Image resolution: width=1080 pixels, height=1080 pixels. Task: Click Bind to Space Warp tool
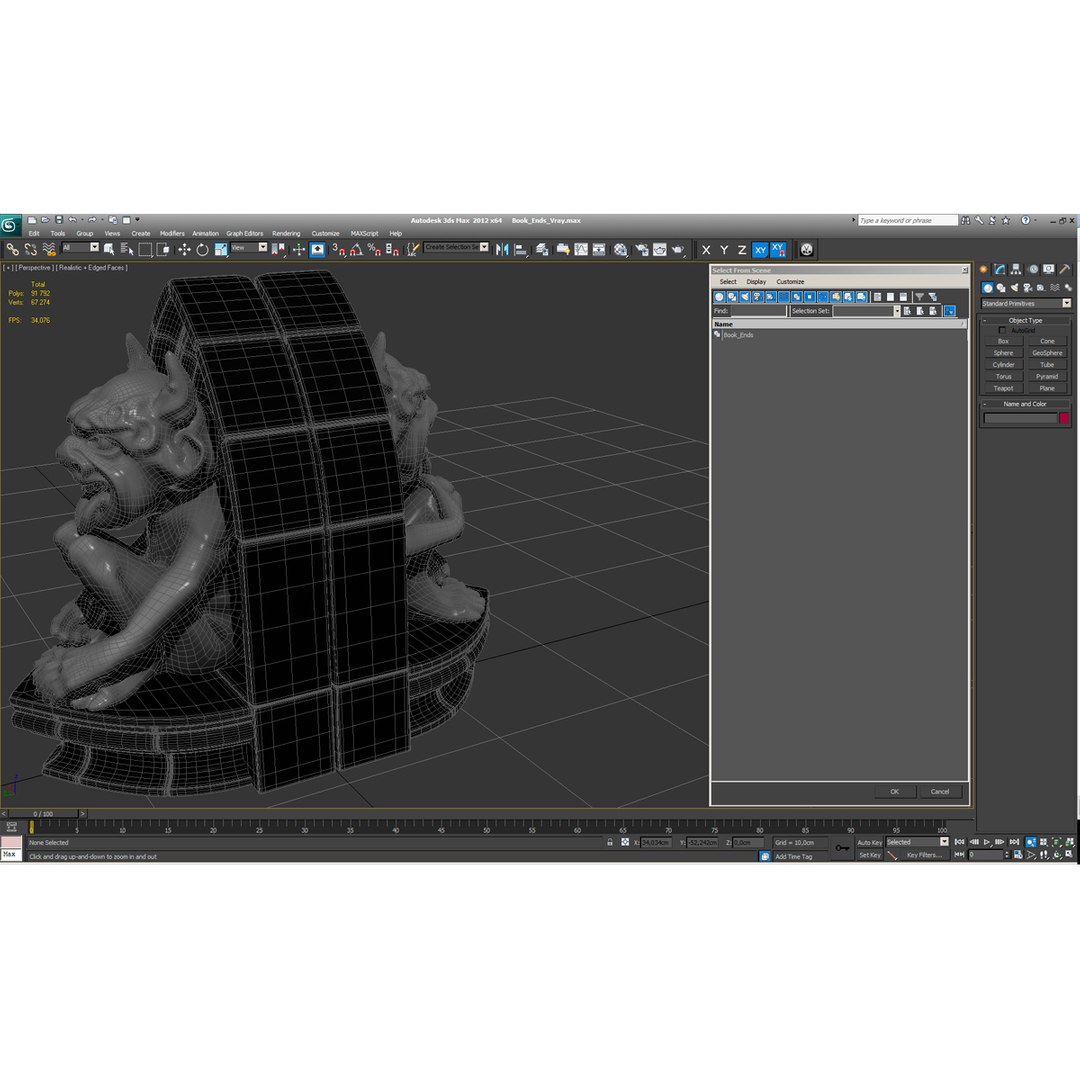49,249
